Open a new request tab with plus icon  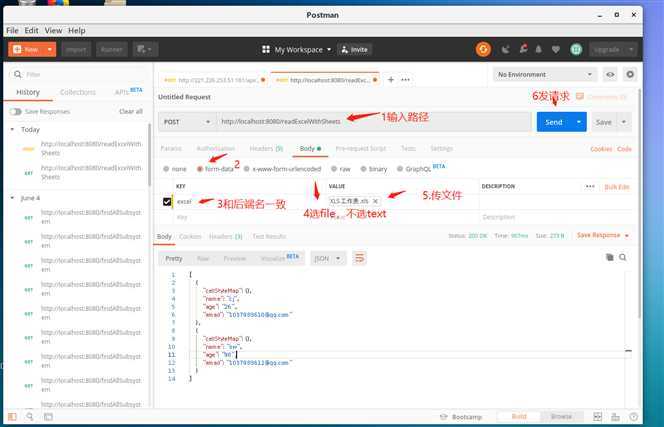click(x=391, y=80)
